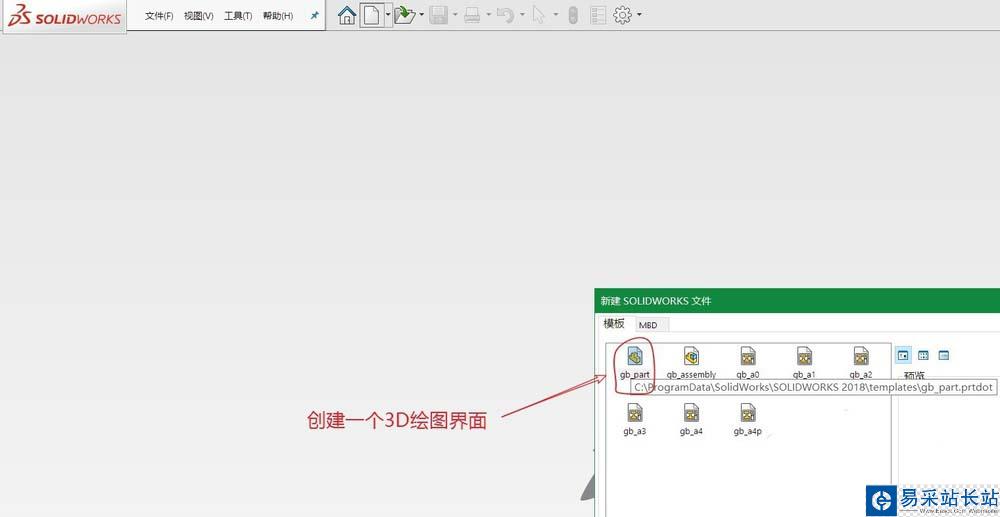Click the Rebuild traffic light icon
The width and height of the screenshot is (1000, 517).
click(573, 15)
